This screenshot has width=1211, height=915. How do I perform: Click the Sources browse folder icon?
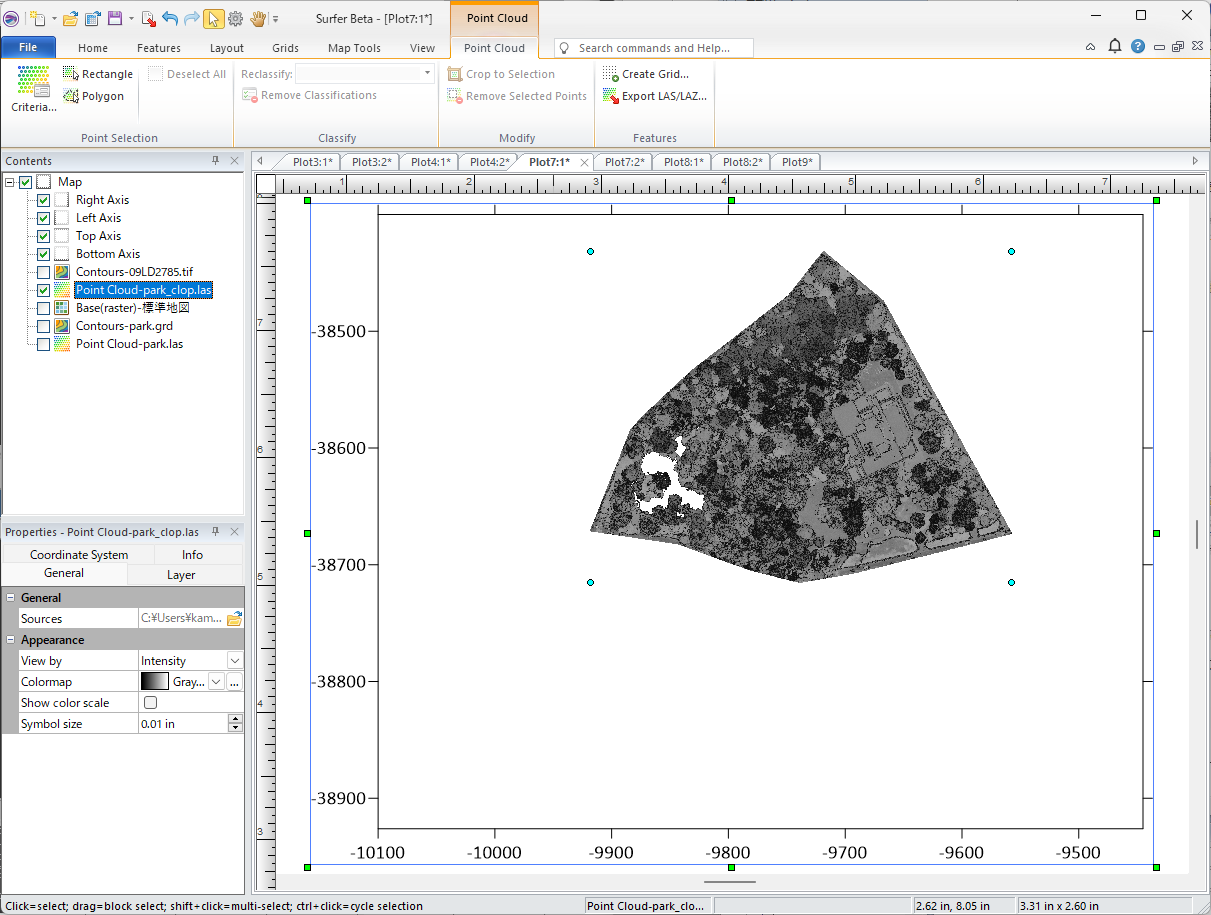pyautogui.click(x=234, y=619)
